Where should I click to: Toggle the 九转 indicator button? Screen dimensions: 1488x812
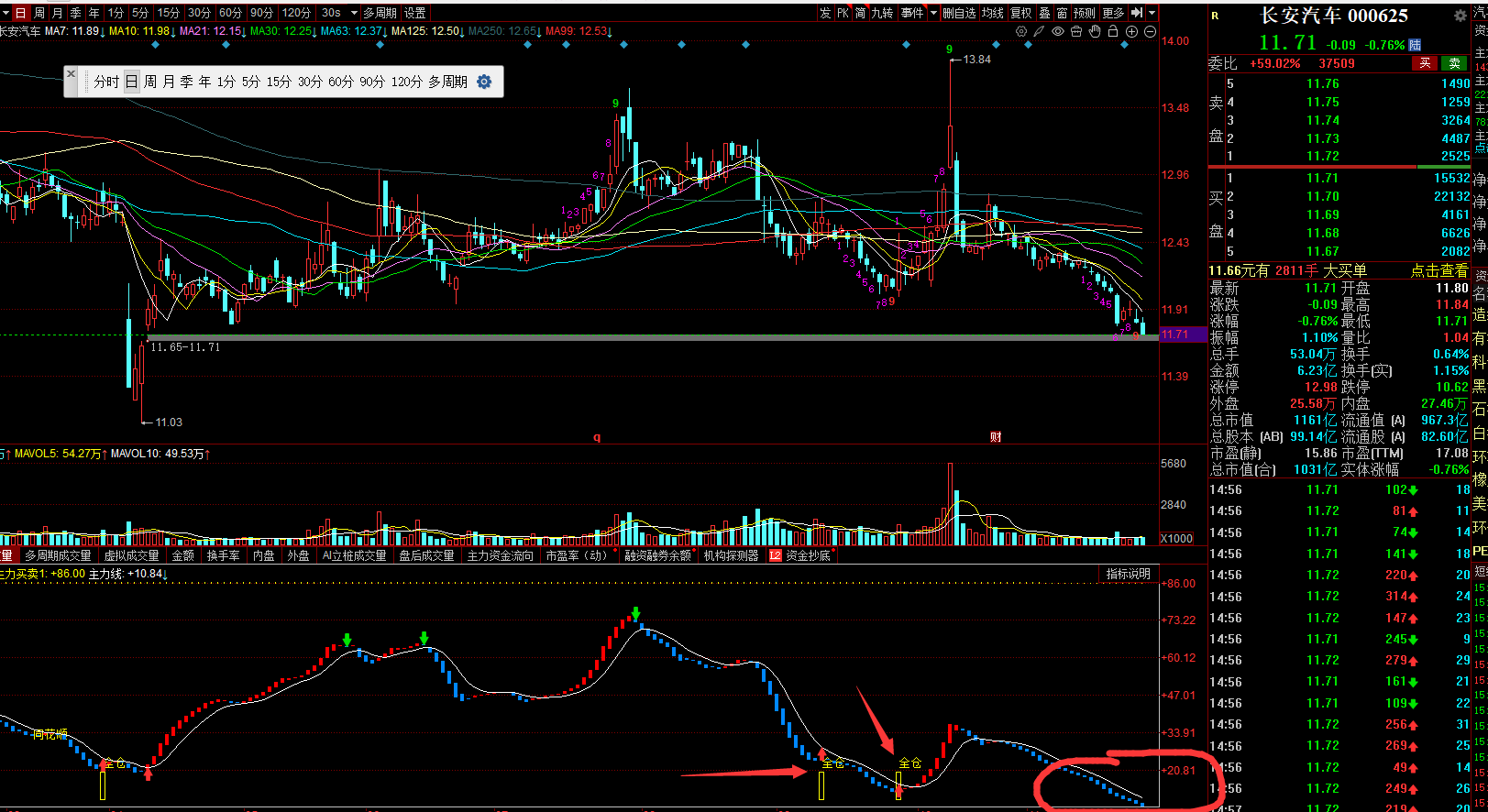[882, 13]
